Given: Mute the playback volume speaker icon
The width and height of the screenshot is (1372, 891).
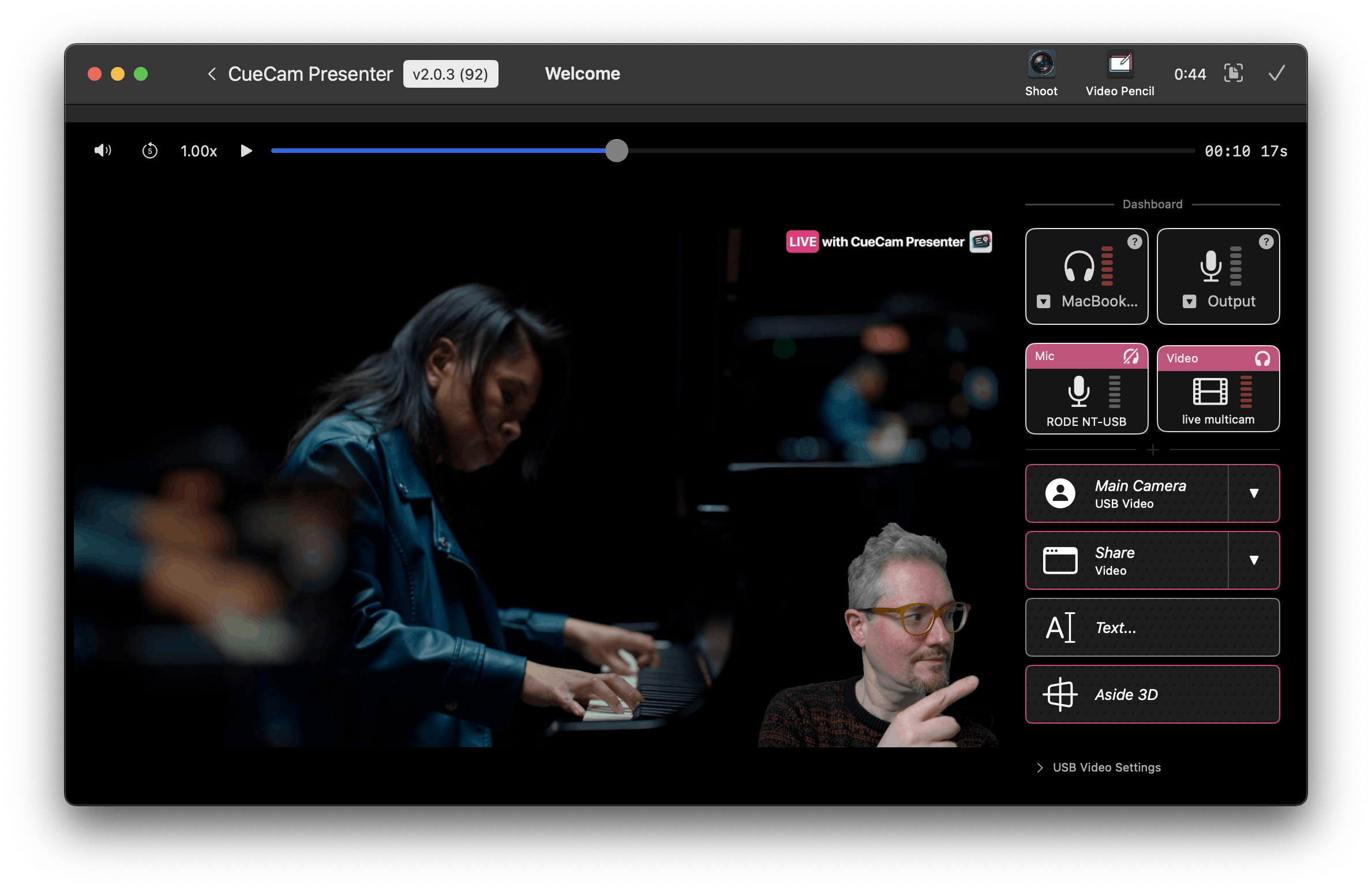Looking at the screenshot, I should (x=102, y=151).
